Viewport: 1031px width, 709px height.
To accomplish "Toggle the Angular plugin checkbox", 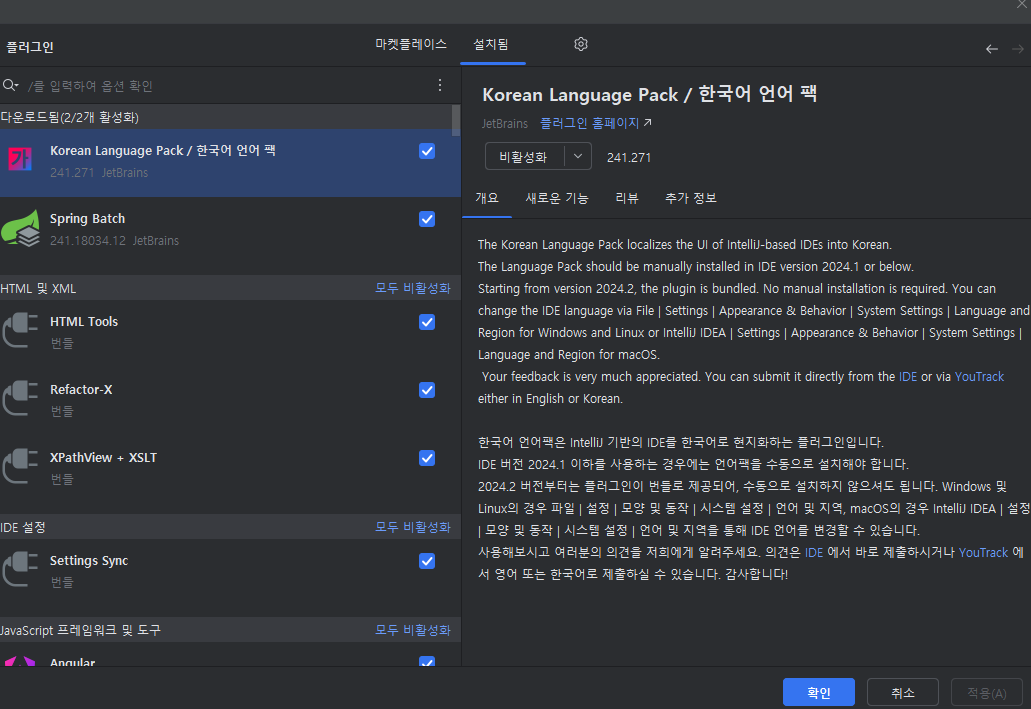I will click(427, 662).
